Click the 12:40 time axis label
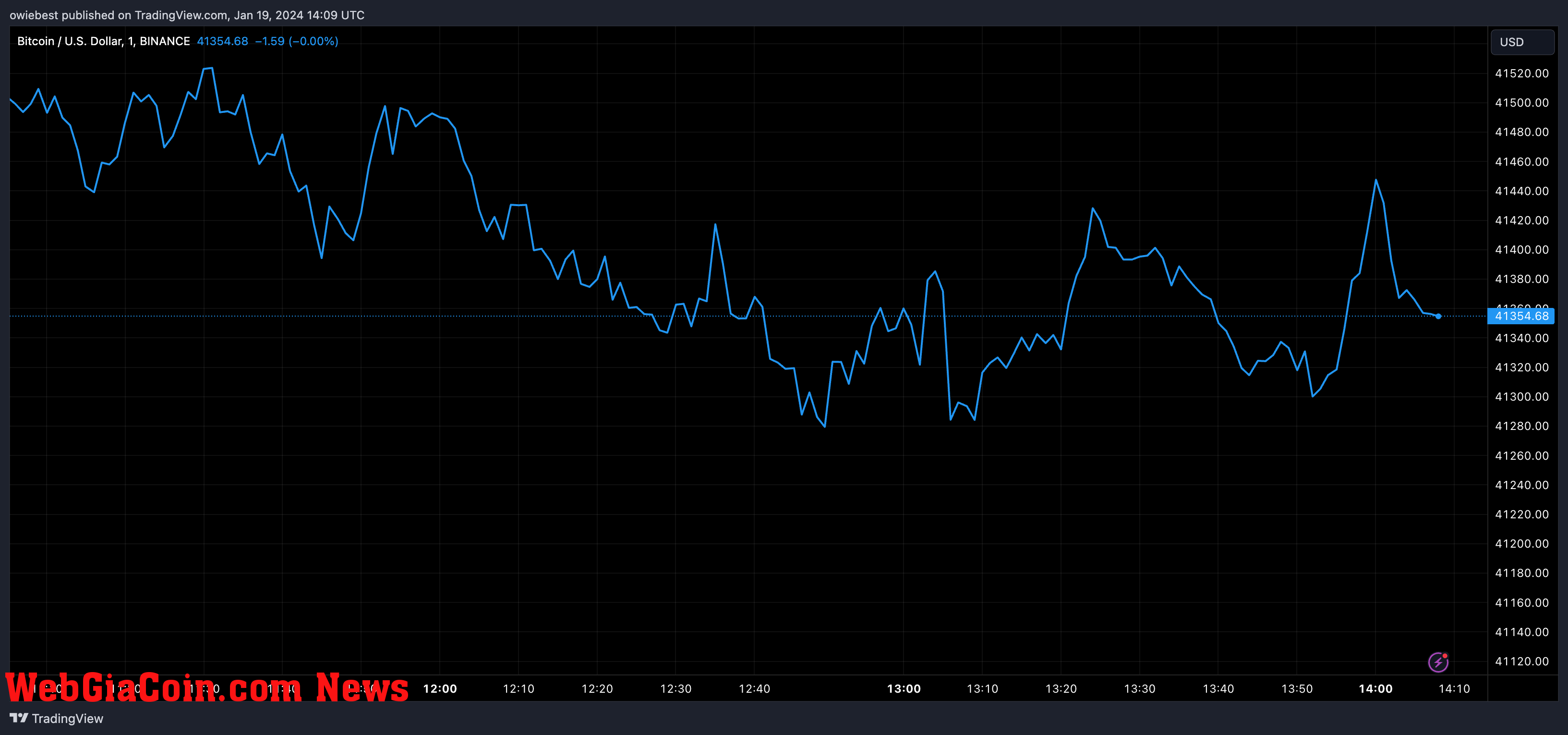This screenshot has width=1568, height=735. 754,689
